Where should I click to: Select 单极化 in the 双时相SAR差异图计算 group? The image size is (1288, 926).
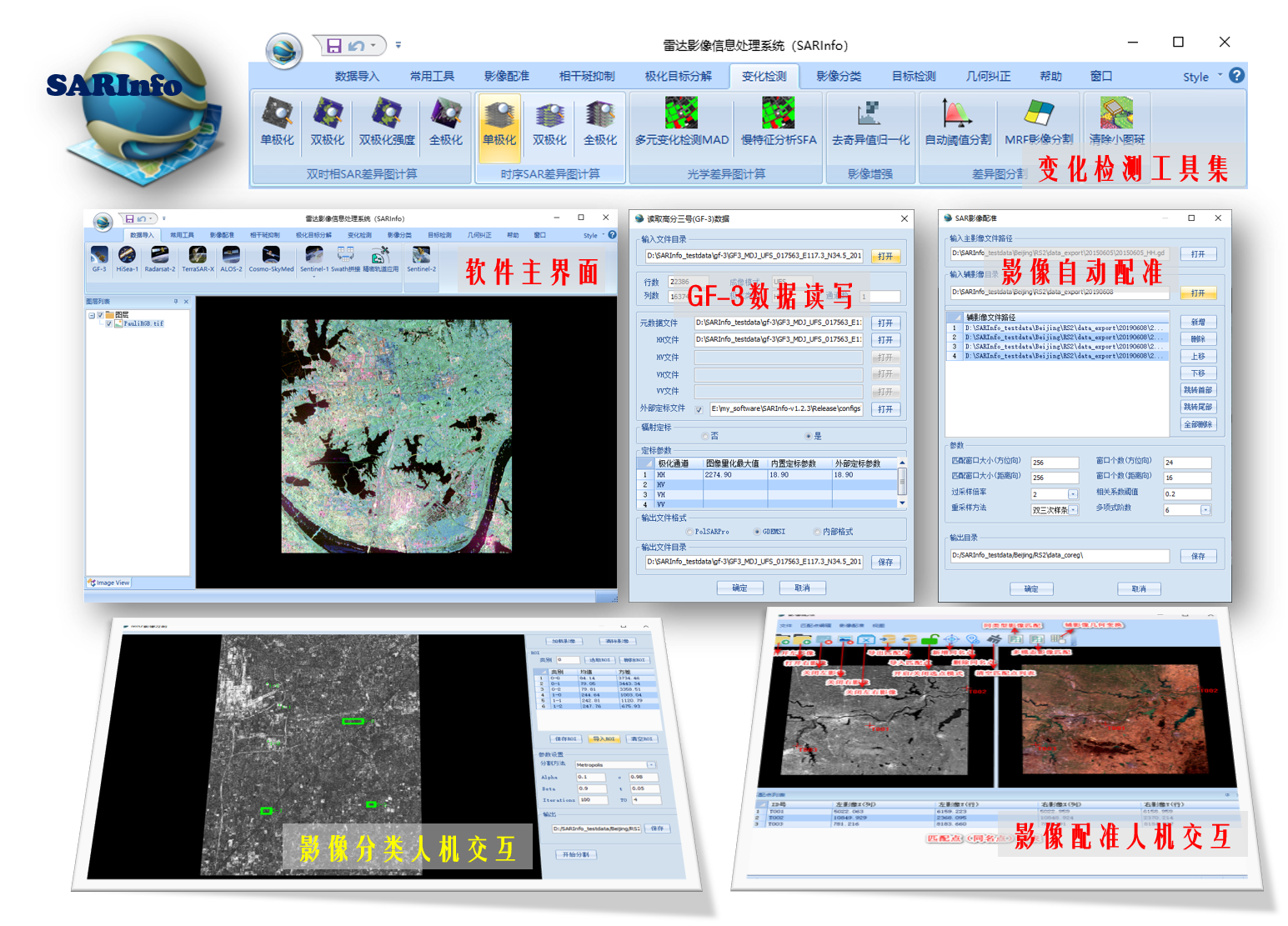pos(278,123)
